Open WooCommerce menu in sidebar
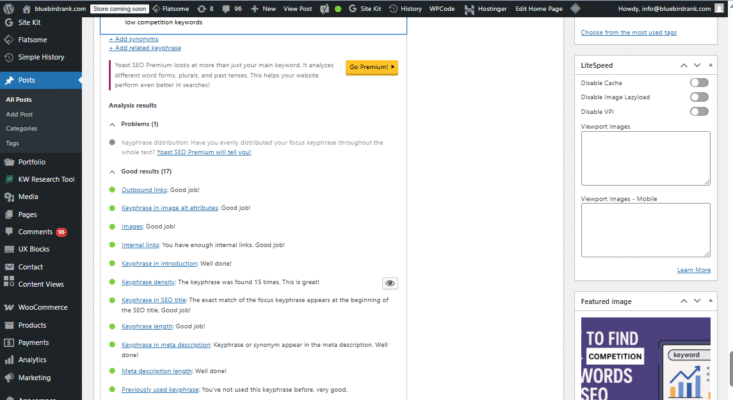 [42, 307]
